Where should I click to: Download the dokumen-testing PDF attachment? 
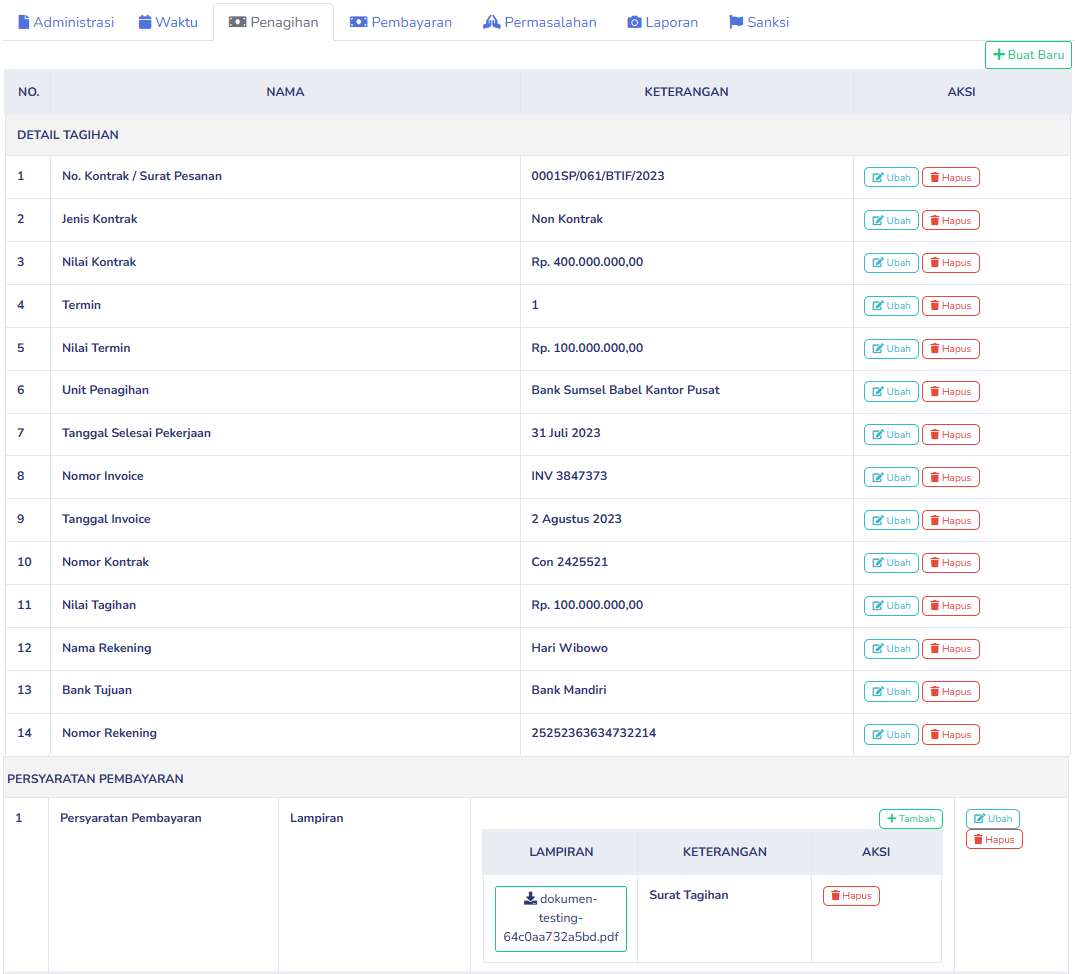coord(561,918)
